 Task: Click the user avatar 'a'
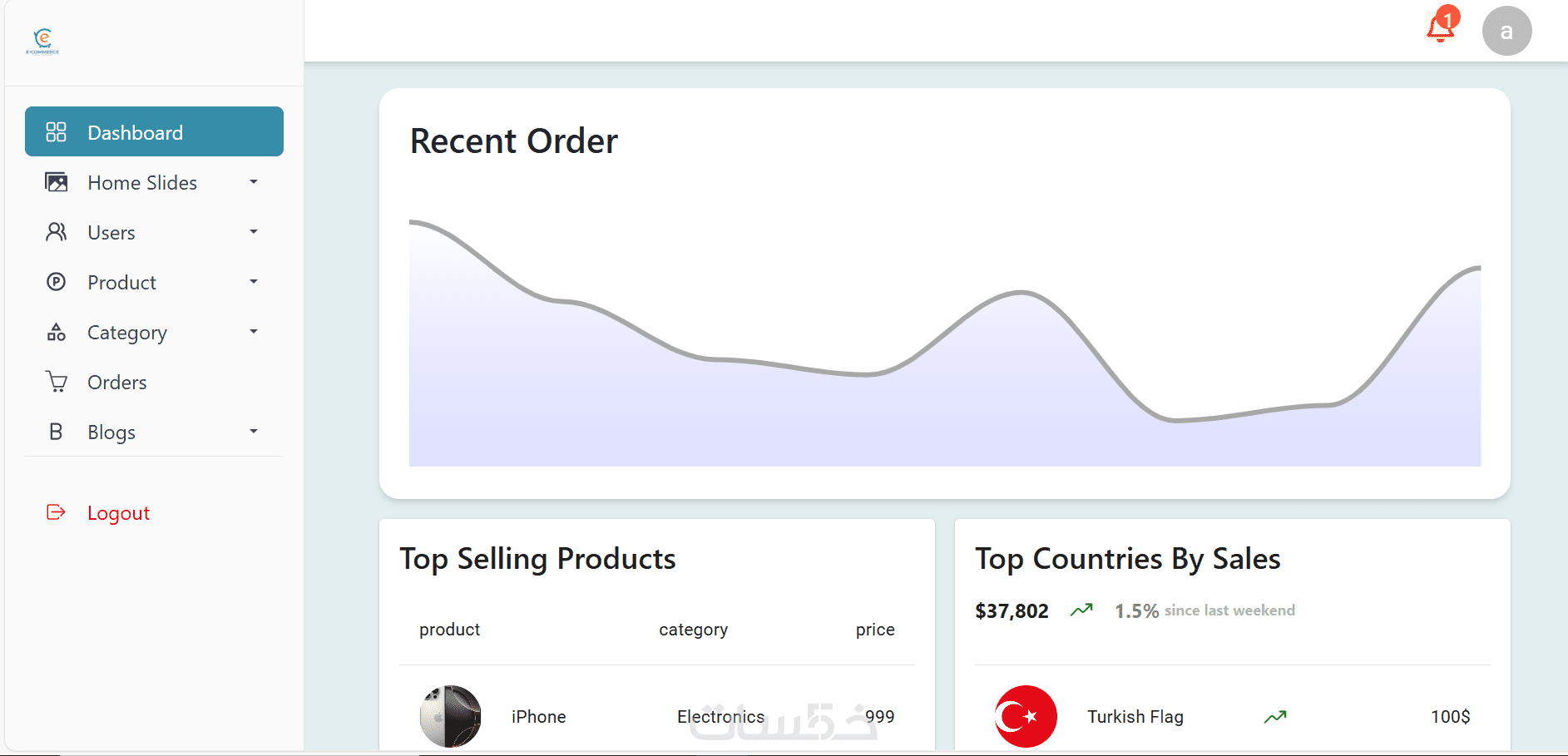(1506, 32)
